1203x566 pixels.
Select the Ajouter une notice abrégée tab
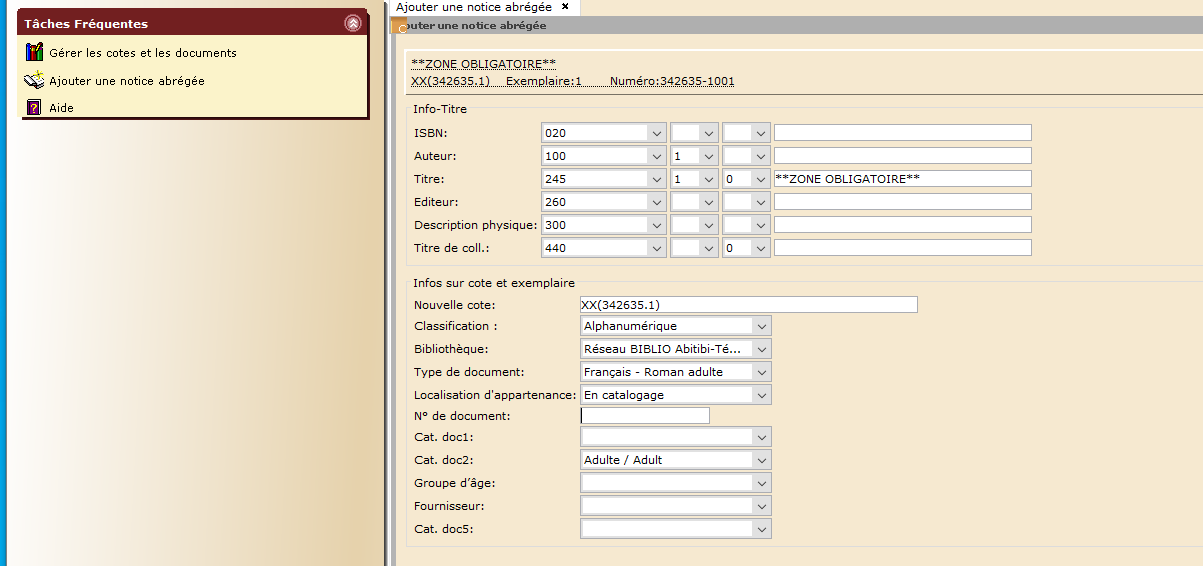coord(473,7)
